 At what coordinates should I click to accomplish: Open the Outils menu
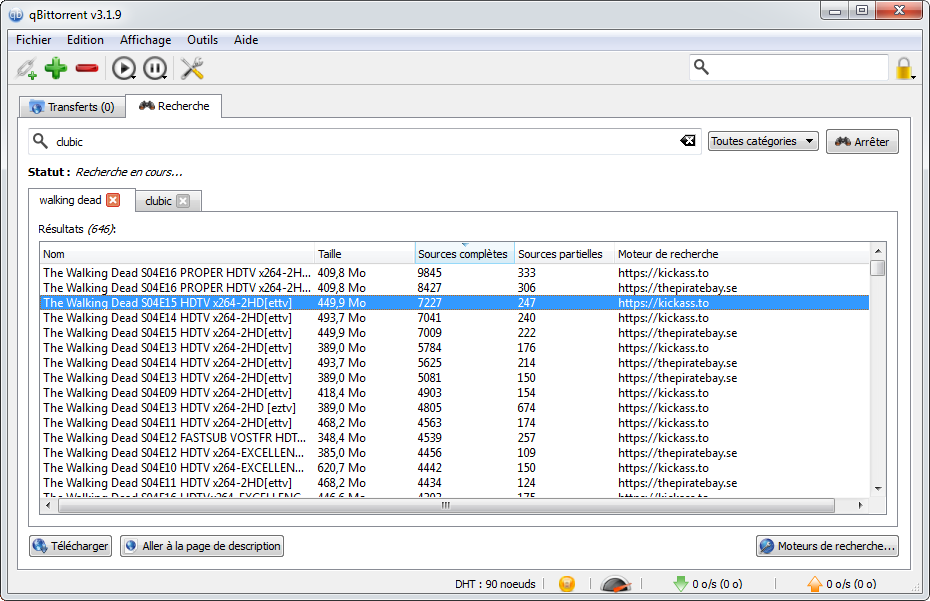(202, 40)
